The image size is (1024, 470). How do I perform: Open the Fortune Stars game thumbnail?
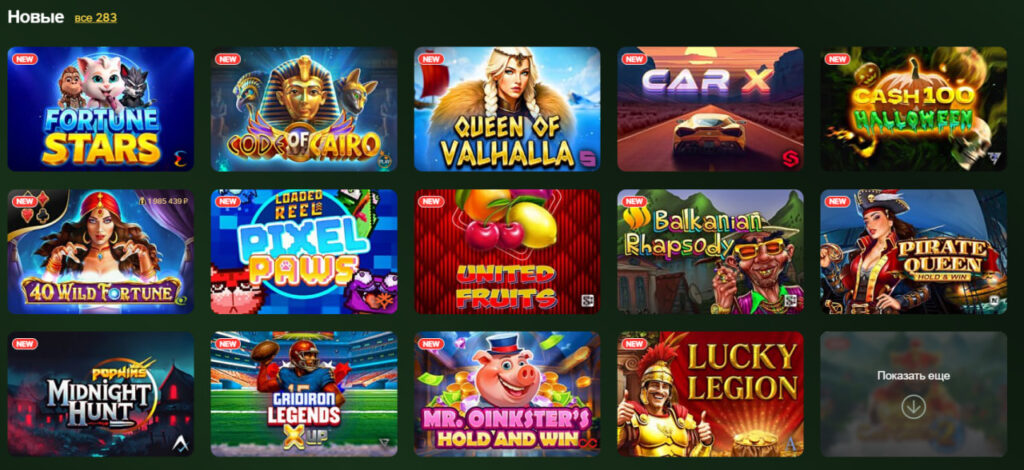101,109
